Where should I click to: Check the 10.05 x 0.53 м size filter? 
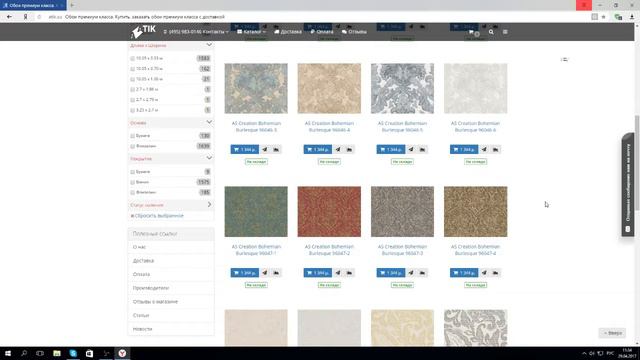click(132, 58)
